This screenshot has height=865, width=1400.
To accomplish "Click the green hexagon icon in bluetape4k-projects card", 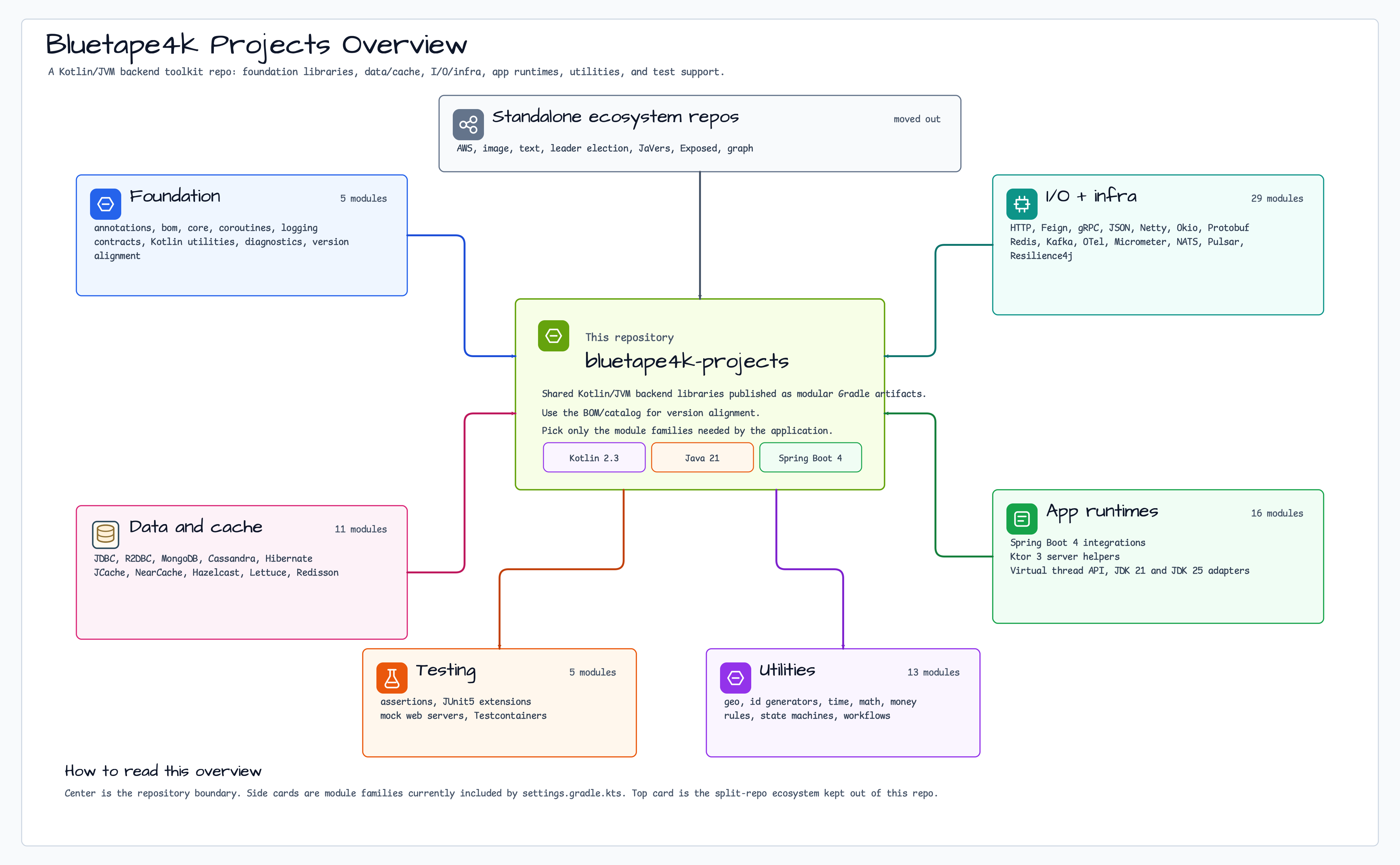I will coord(553,336).
